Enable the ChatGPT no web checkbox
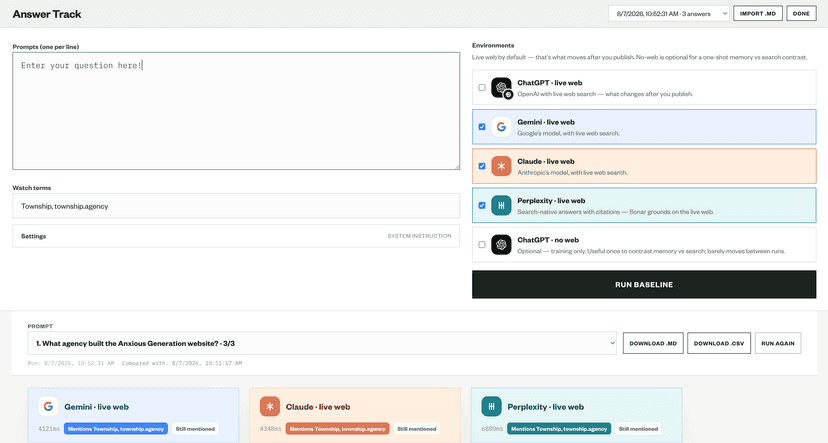Viewport: 828px width, 443px height. pos(482,244)
